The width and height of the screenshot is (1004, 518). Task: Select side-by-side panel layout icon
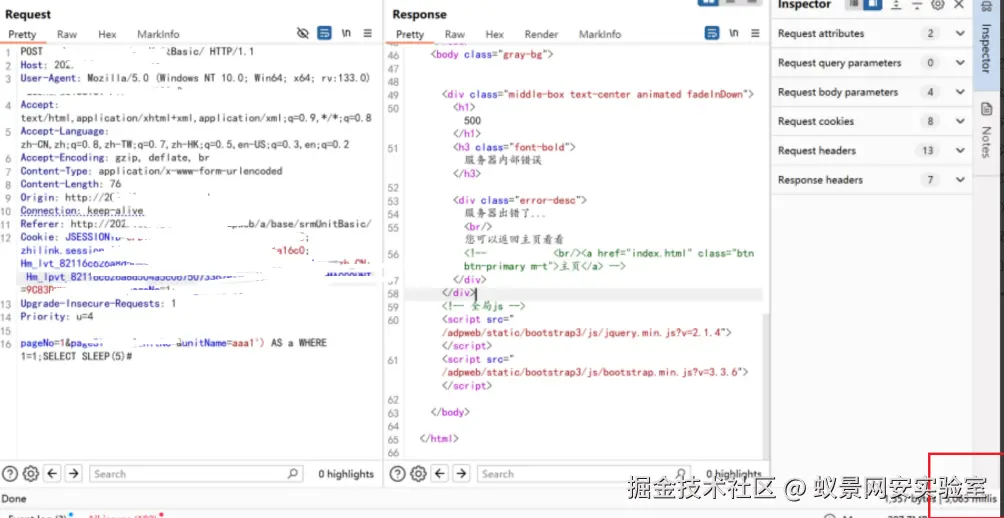point(708,2)
